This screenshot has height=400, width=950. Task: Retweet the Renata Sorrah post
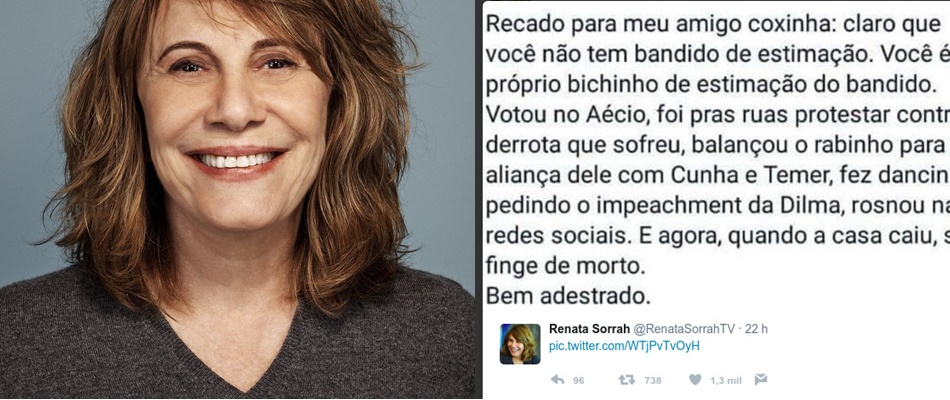[x=626, y=380]
